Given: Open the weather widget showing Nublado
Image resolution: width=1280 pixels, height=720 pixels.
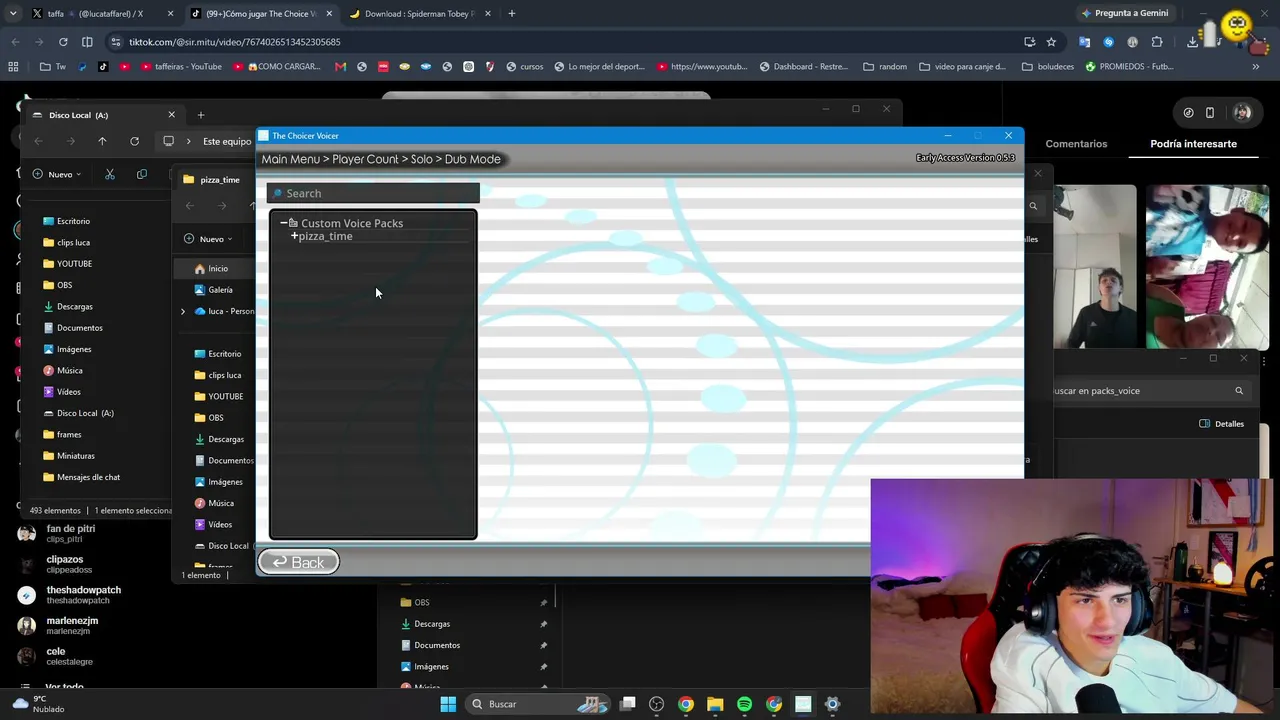Looking at the screenshot, I should click(40, 704).
